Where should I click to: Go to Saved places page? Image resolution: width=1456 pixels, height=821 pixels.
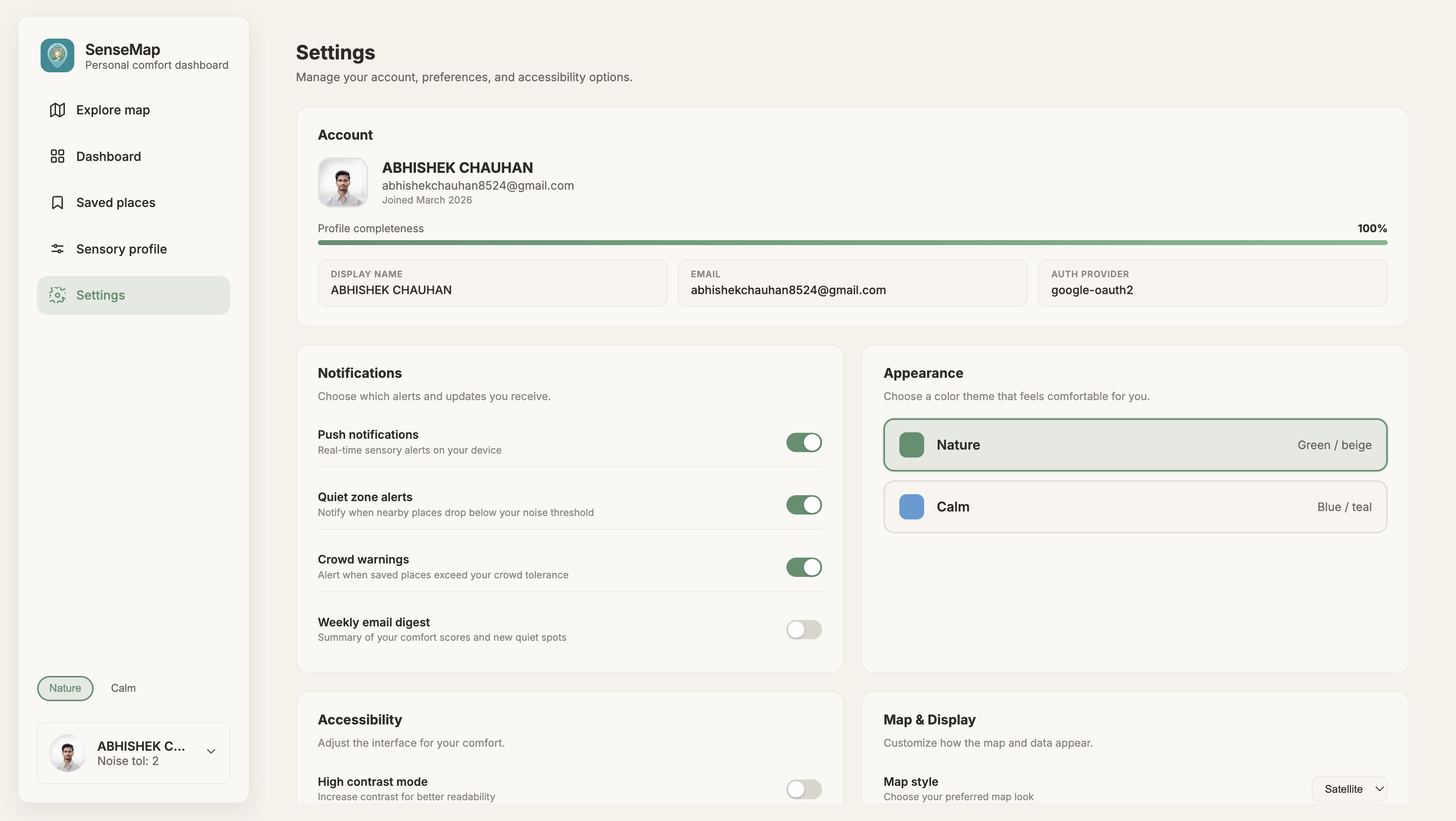click(115, 203)
